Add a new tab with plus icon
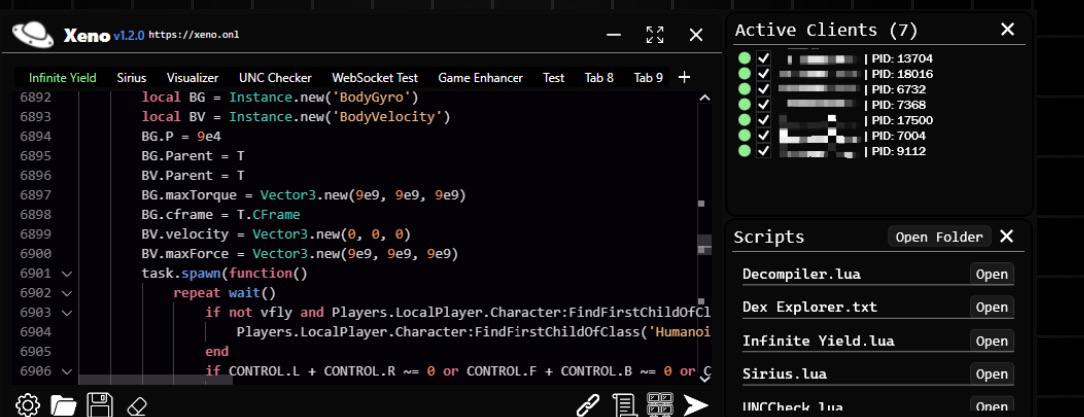Screen dimensions: 1084x417 pos(684,77)
